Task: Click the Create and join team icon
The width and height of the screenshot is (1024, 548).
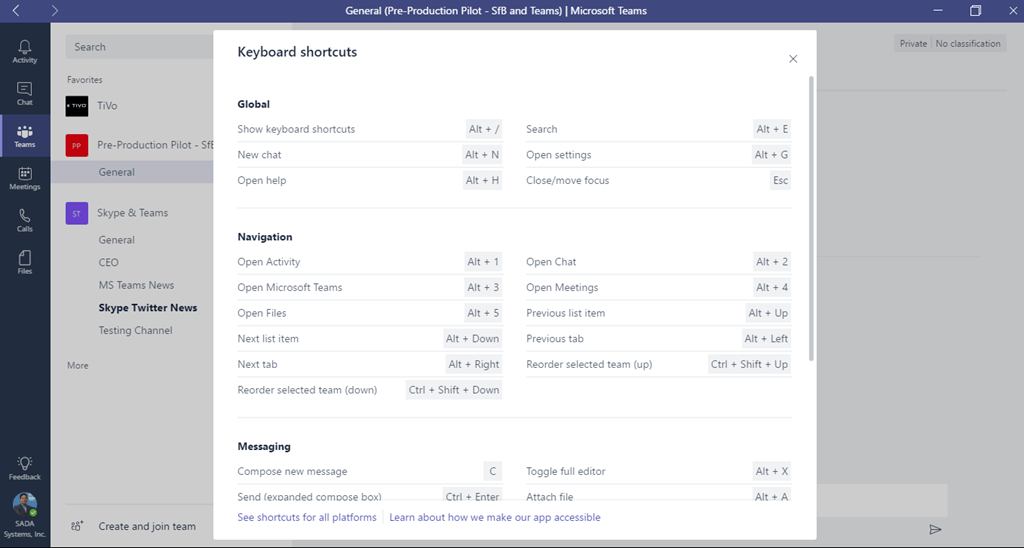Action: (77, 526)
